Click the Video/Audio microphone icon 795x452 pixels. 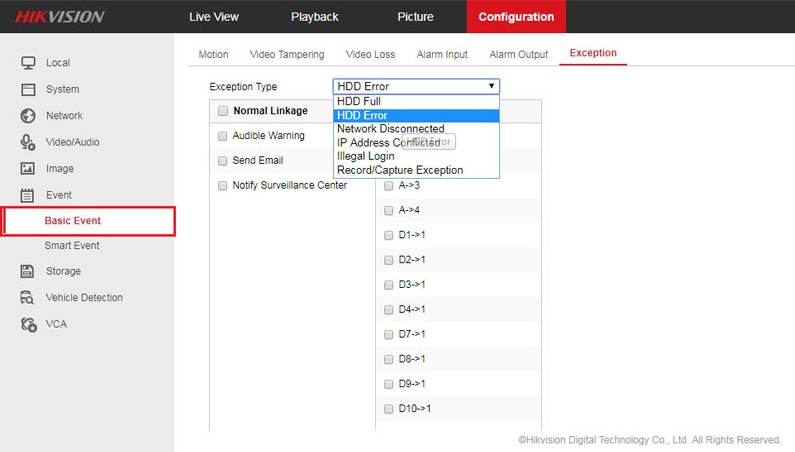coord(28,142)
